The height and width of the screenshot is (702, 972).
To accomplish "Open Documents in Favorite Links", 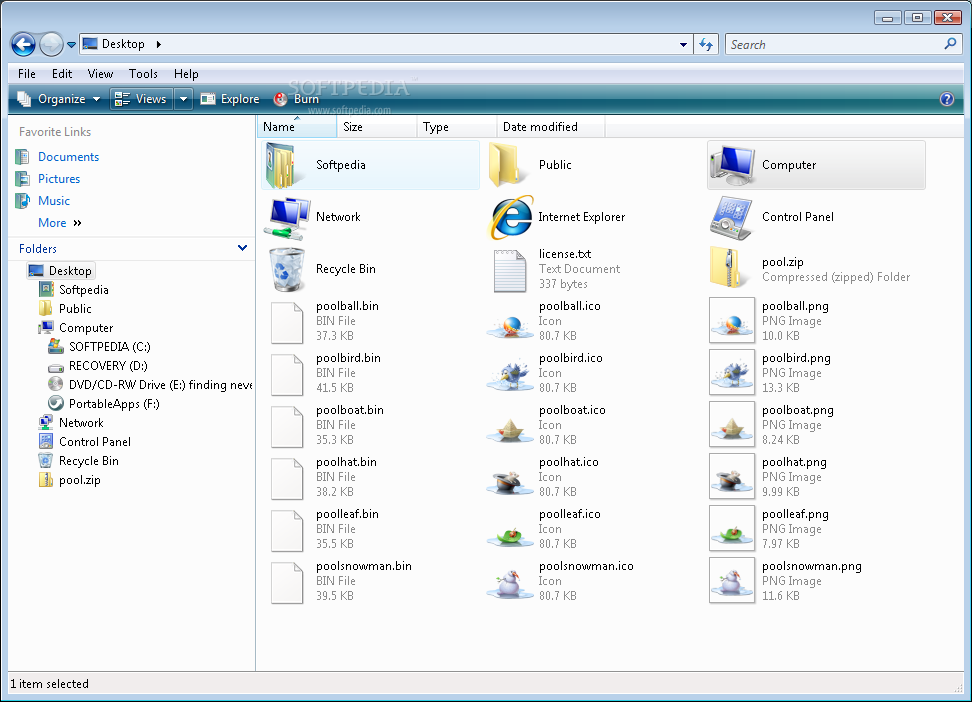I will [68, 157].
